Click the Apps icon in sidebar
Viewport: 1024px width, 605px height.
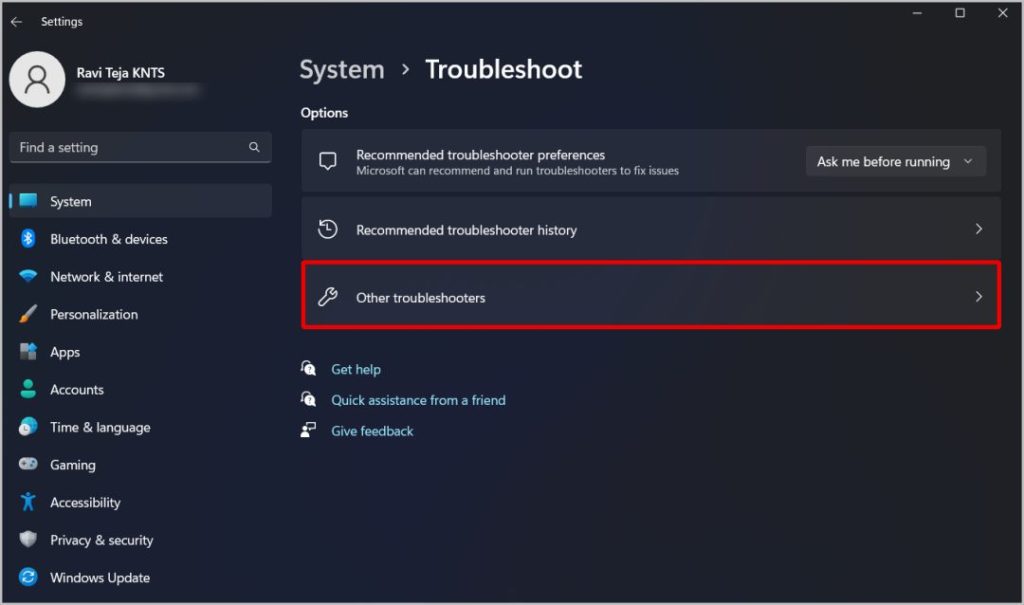[x=28, y=352]
